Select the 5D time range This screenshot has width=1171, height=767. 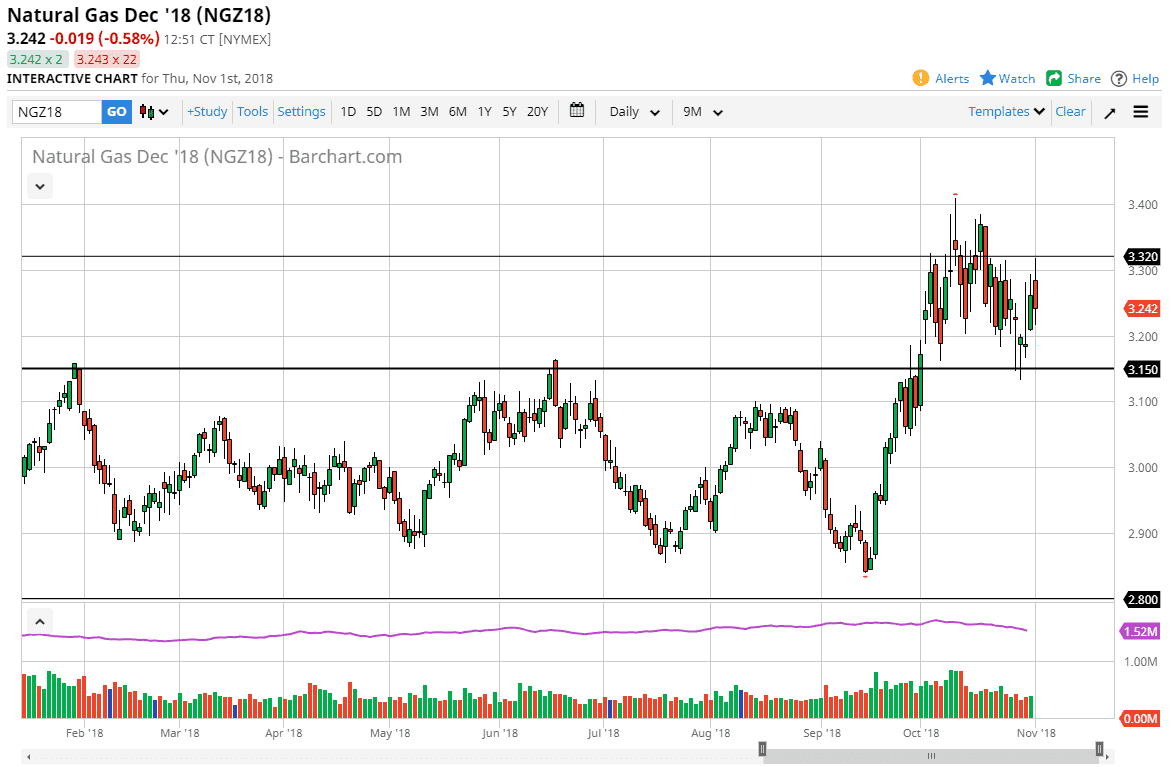374,111
